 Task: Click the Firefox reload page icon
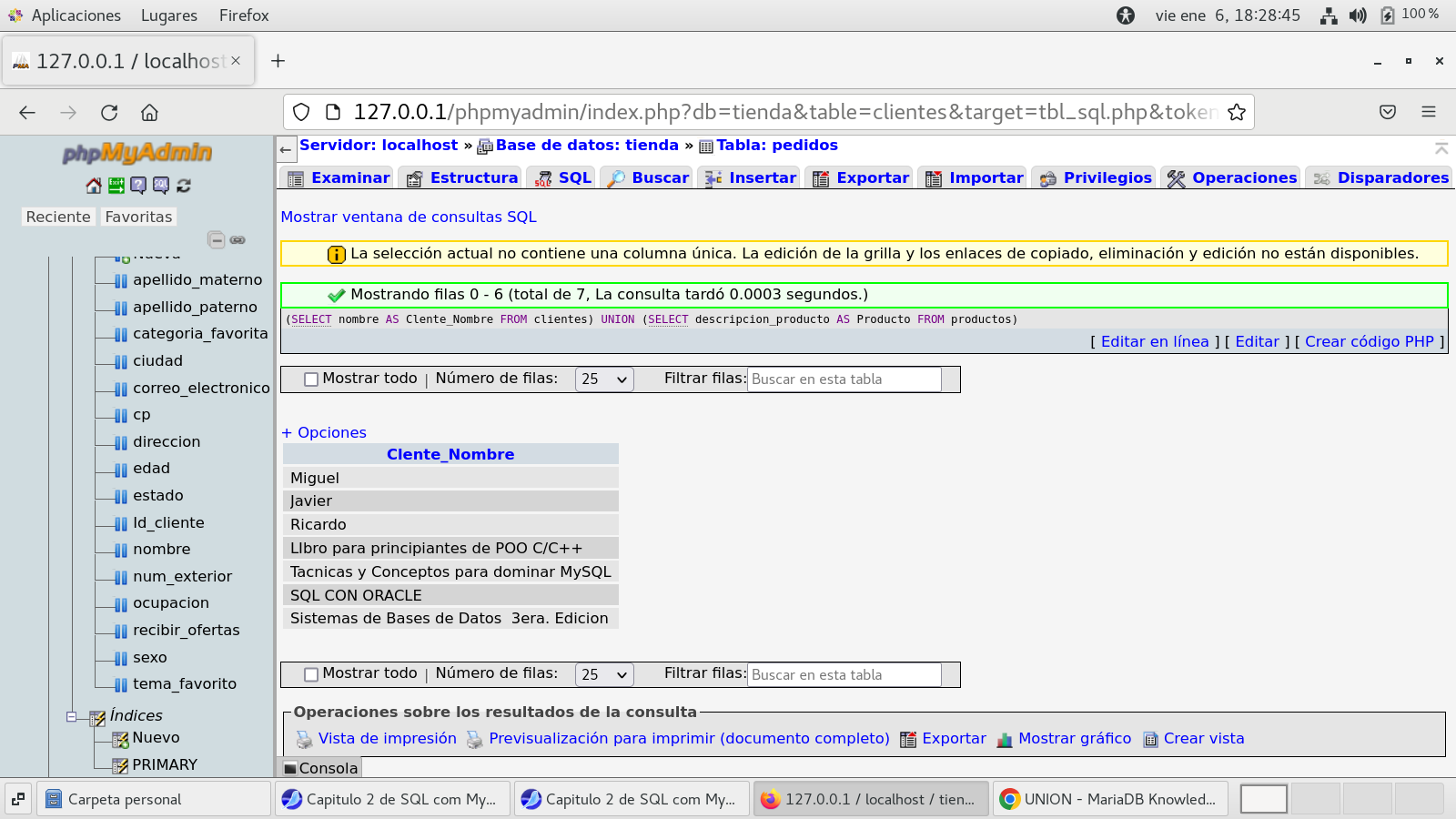point(109,112)
